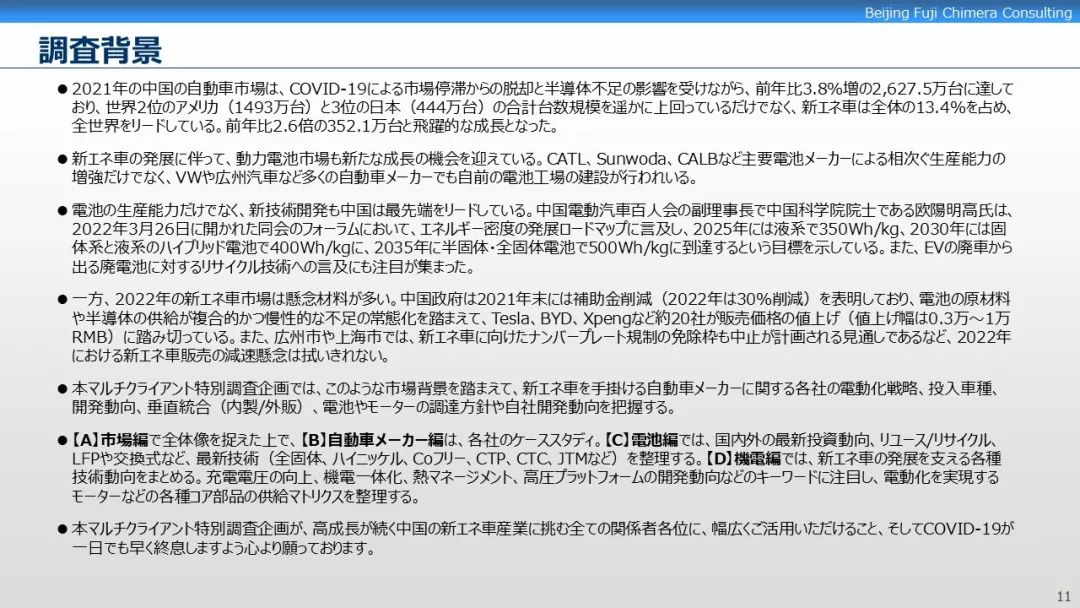Click the bold text 【C】電池編
Viewport: 1080px width, 608px height.
[x=641, y=439]
